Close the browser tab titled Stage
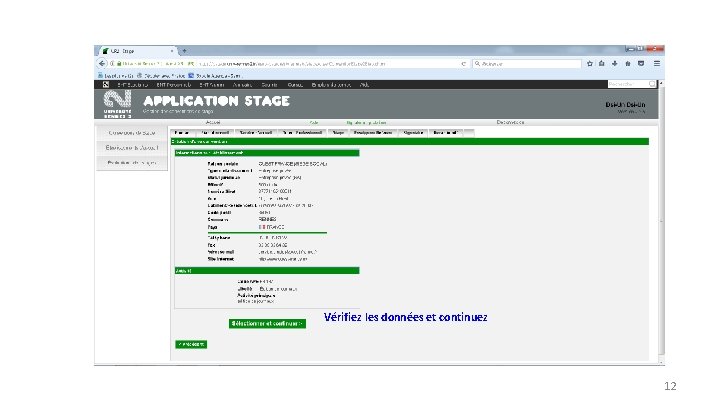The height and width of the screenshot is (405, 720). (x=172, y=51)
